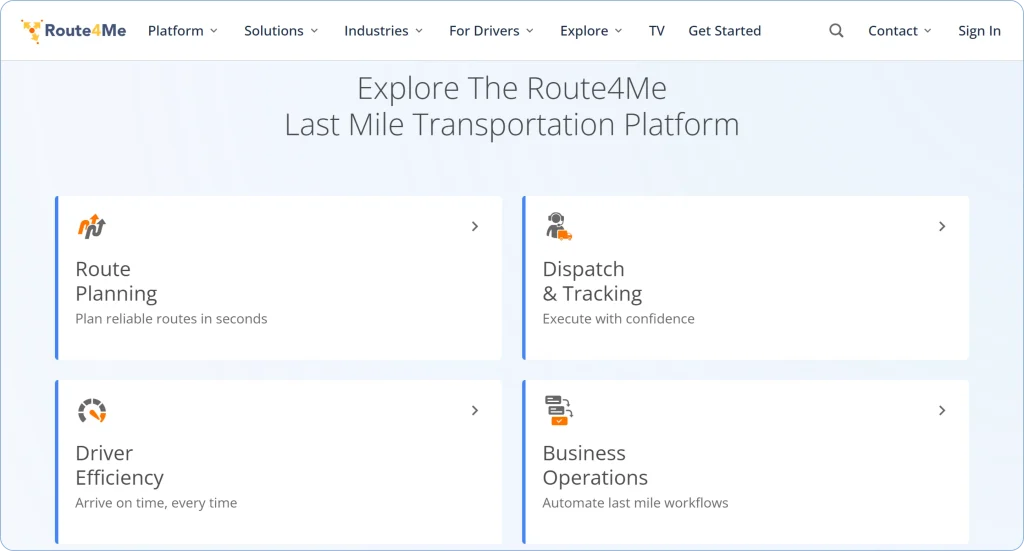Image resolution: width=1024 pixels, height=551 pixels.
Task: Click the Sign In link
Action: 979,31
